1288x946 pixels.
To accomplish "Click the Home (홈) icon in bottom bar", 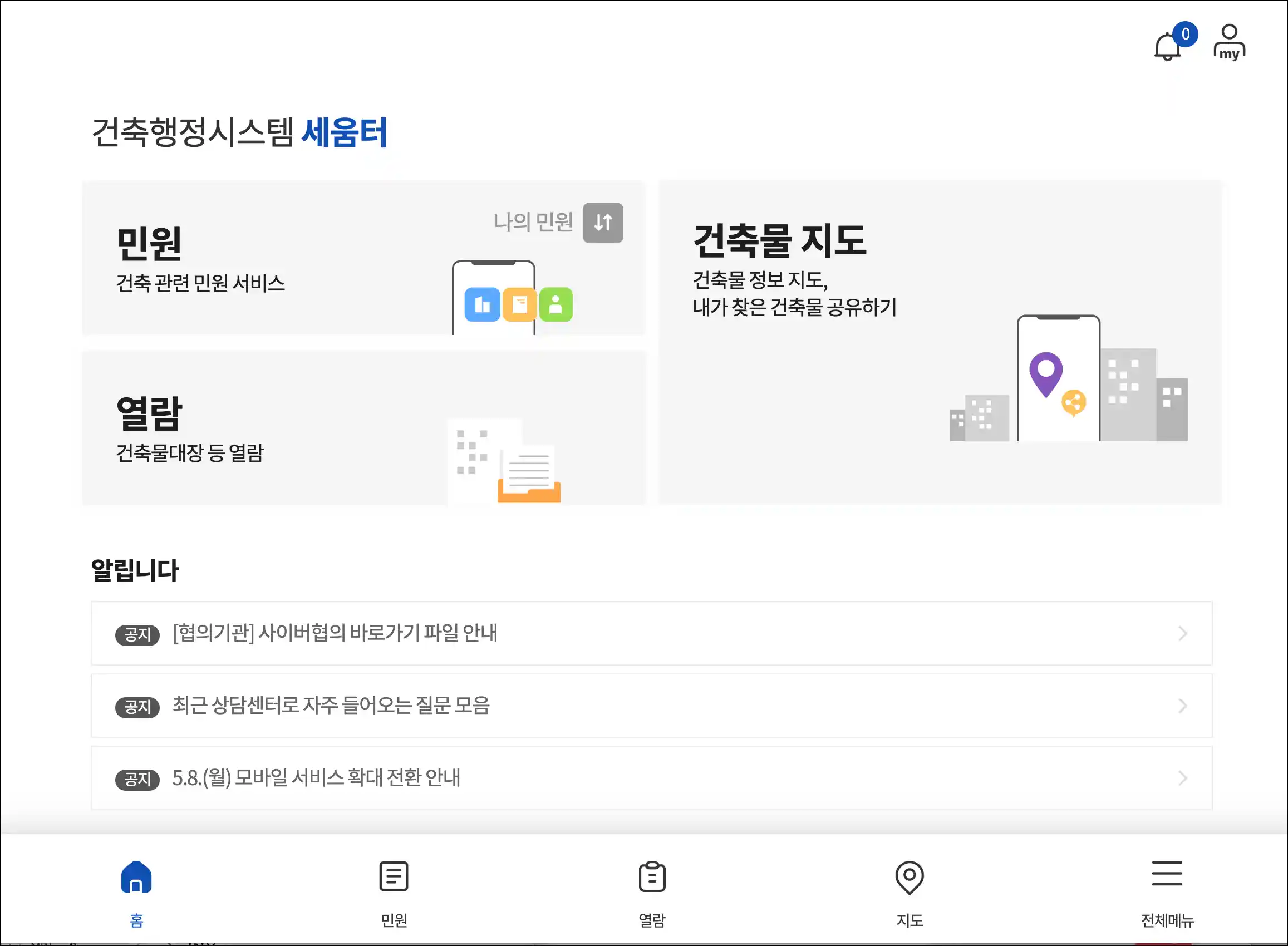I will (136, 876).
